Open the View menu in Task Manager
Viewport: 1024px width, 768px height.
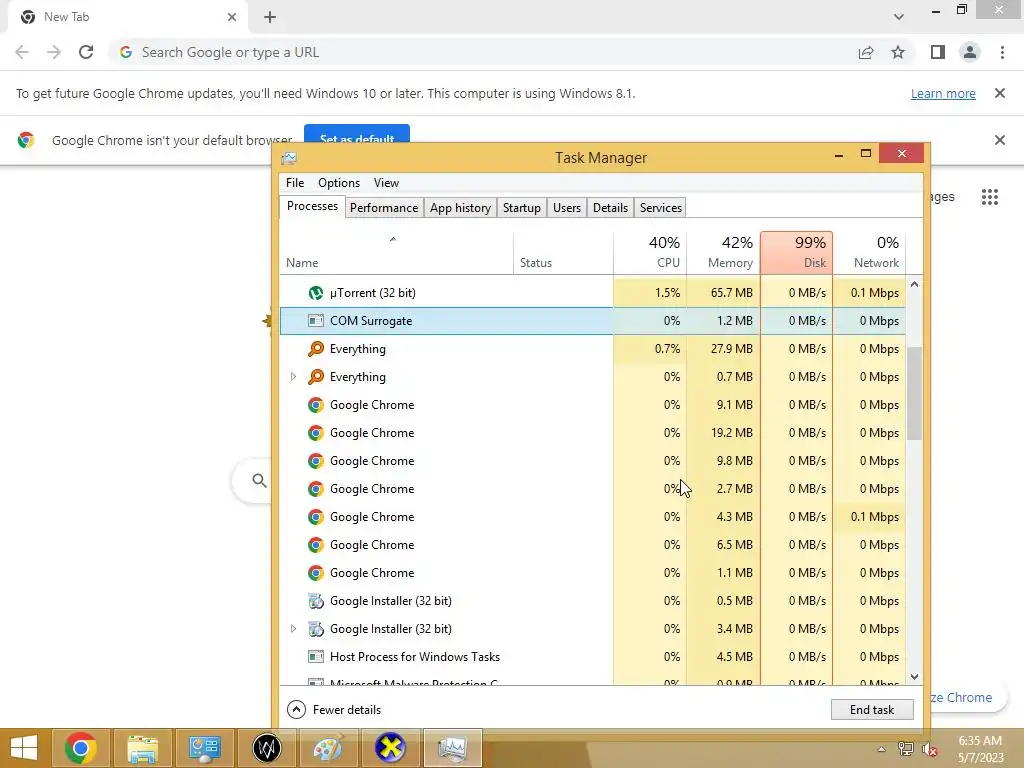click(x=386, y=183)
